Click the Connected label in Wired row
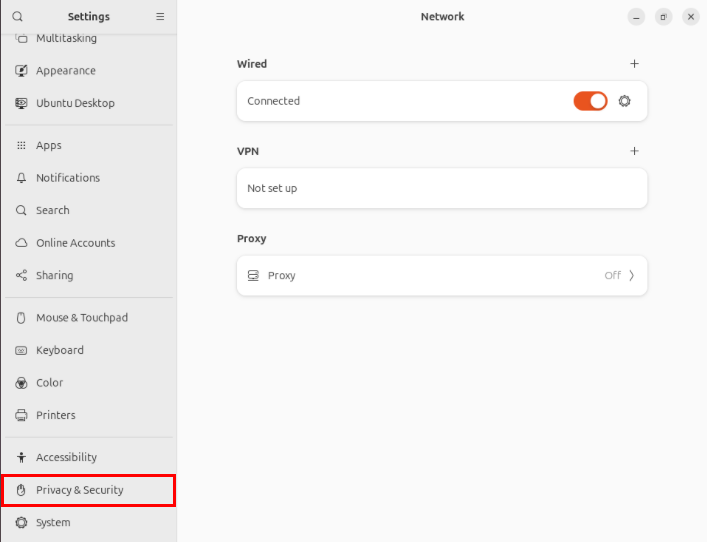 click(x=273, y=101)
